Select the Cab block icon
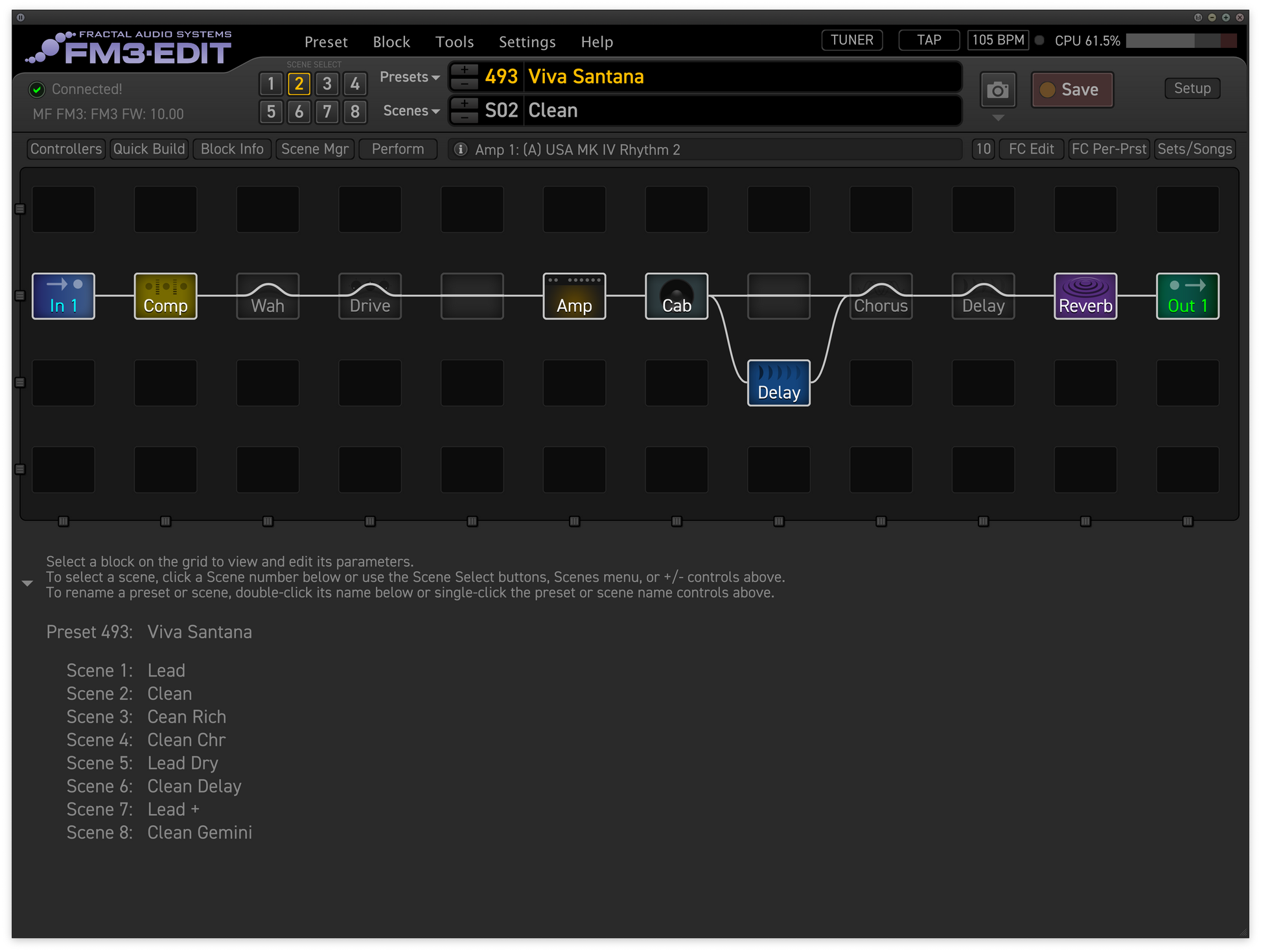The image size is (1261, 952). [x=677, y=296]
